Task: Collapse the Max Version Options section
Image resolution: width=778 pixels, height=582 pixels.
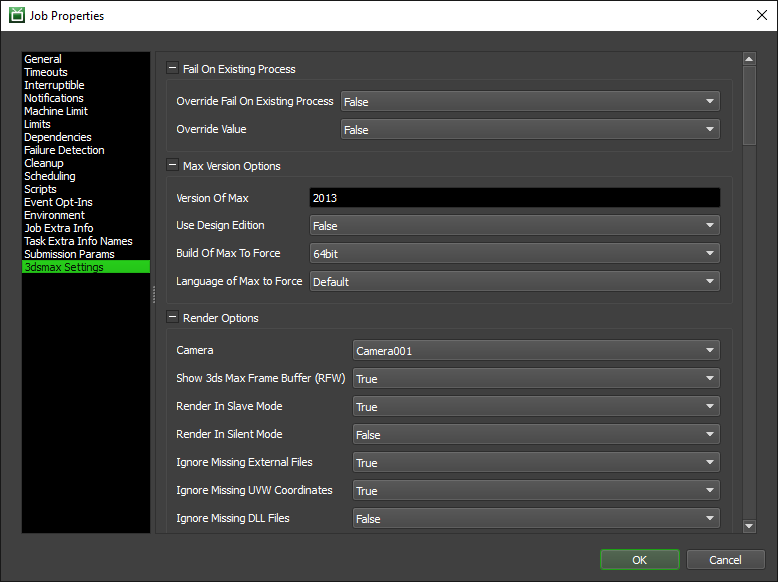Action: 172,166
